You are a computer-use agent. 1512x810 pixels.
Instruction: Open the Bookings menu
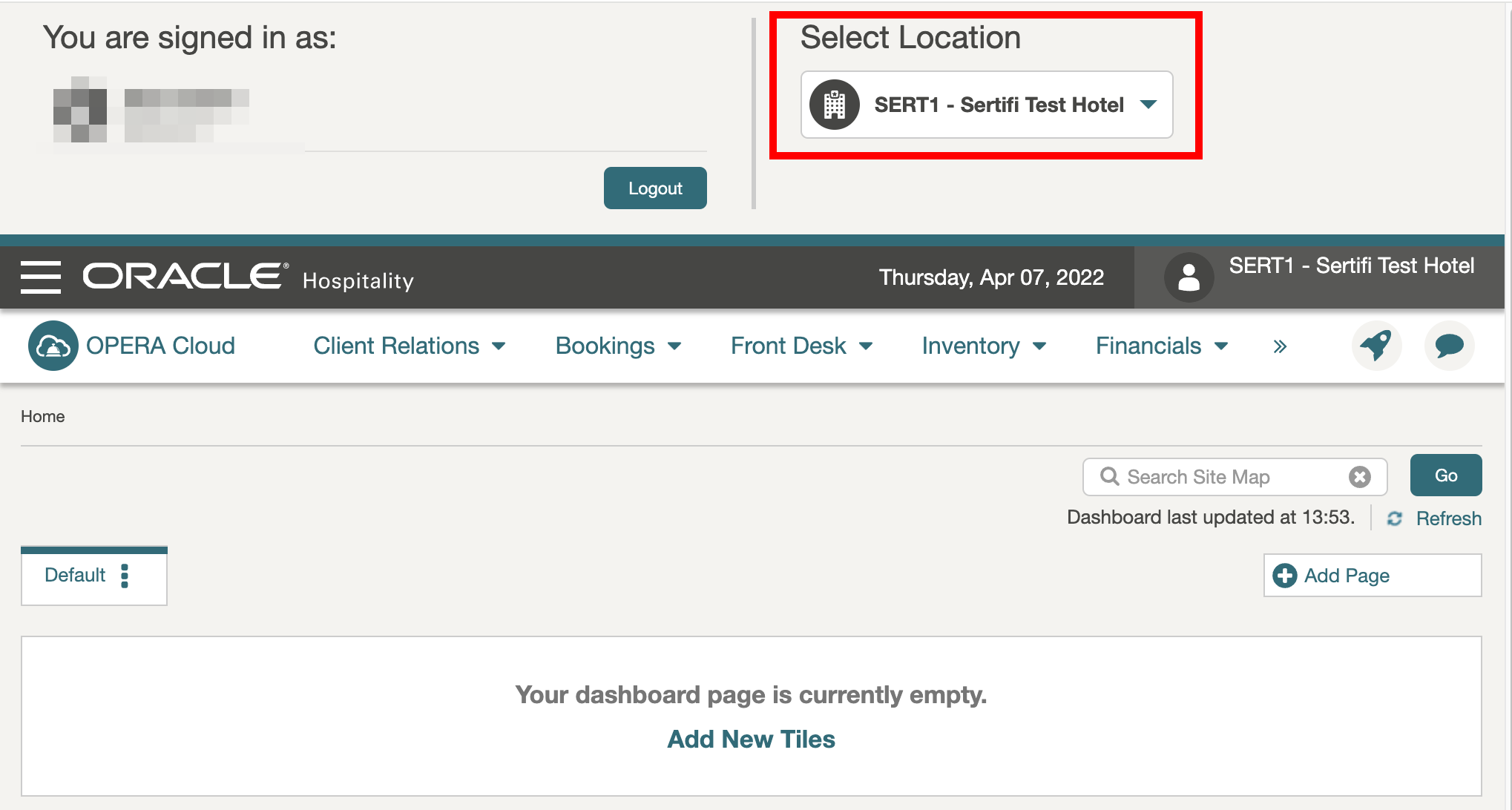(618, 346)
